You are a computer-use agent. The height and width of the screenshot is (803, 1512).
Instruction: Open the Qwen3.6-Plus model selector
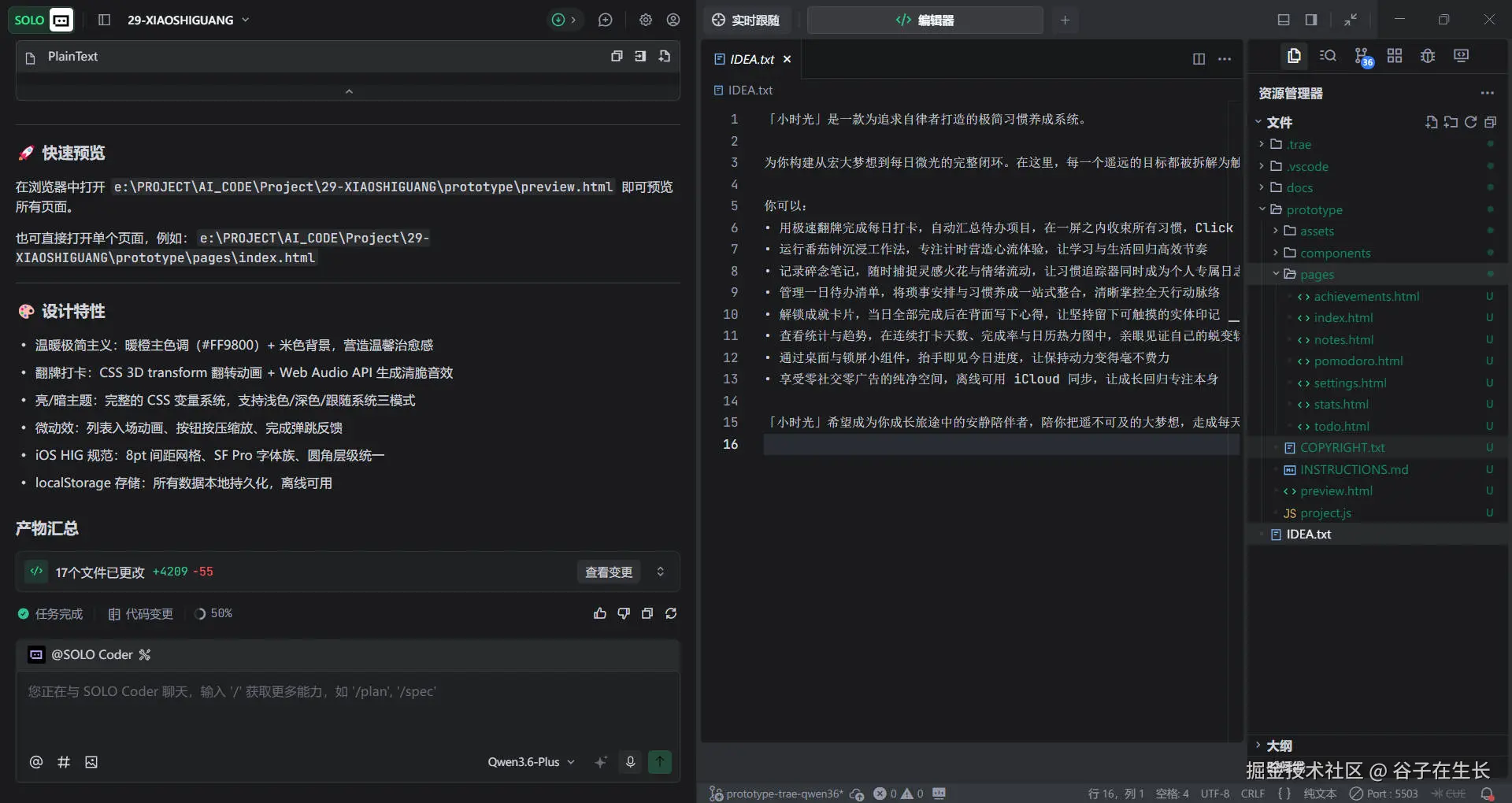pyautogui.click(x=531, y=762)
